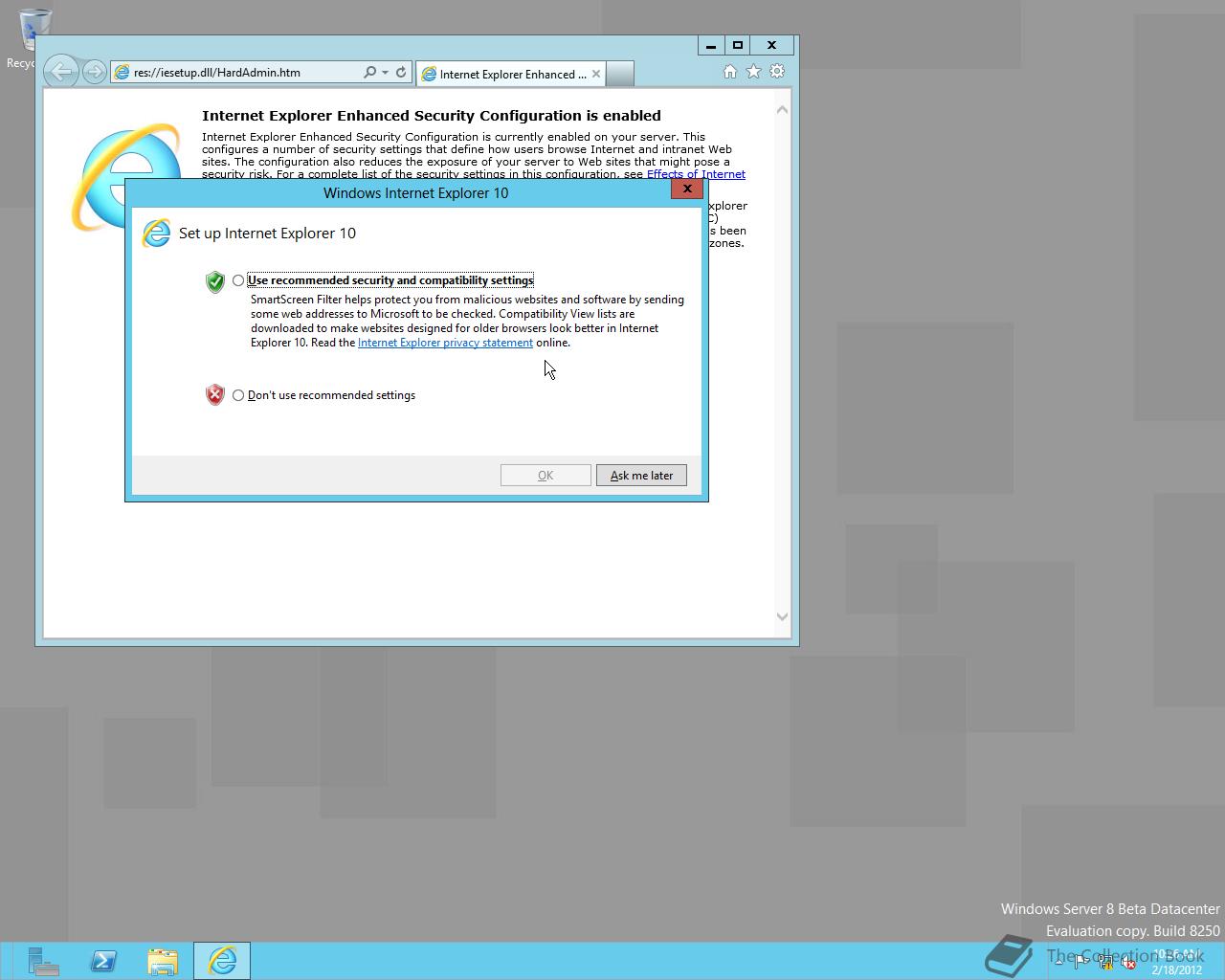The image size is (1225, 980).
Task: Expand the address bar autocomplete dropdown arrow
Action: (385, 73)
